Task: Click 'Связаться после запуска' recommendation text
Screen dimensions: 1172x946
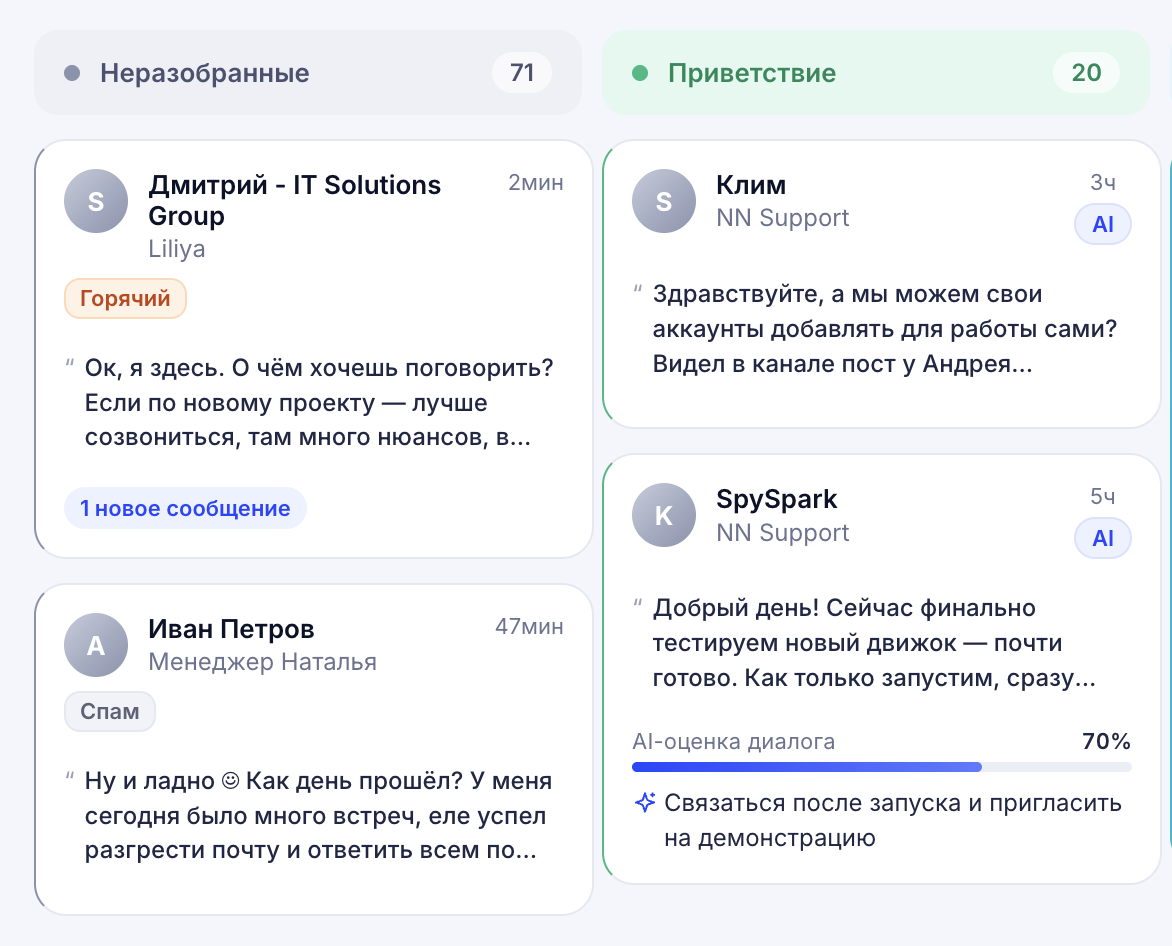Action: pos(893,820)
